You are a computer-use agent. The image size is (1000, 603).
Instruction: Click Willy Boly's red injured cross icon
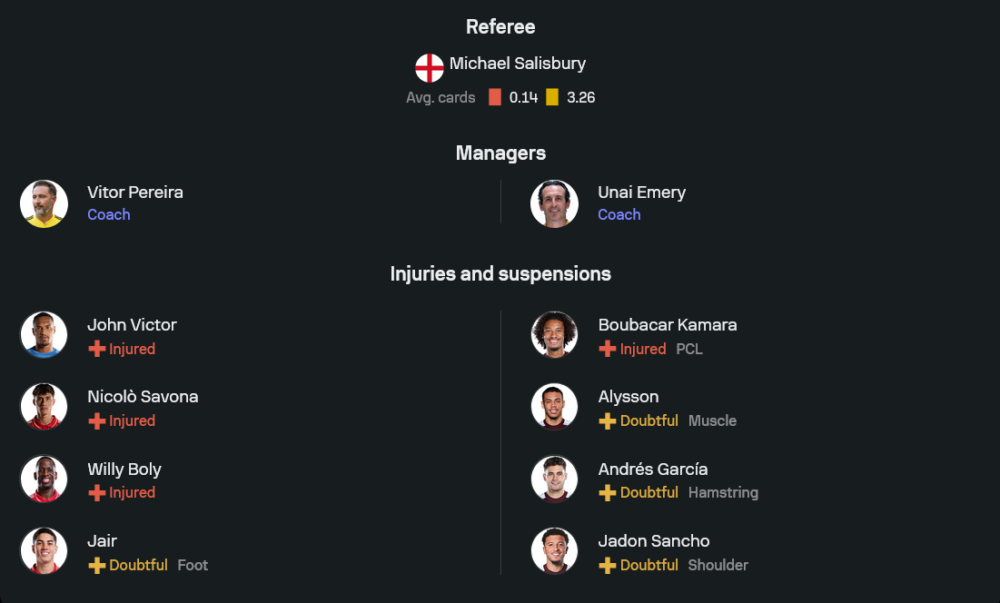point(97,493)
